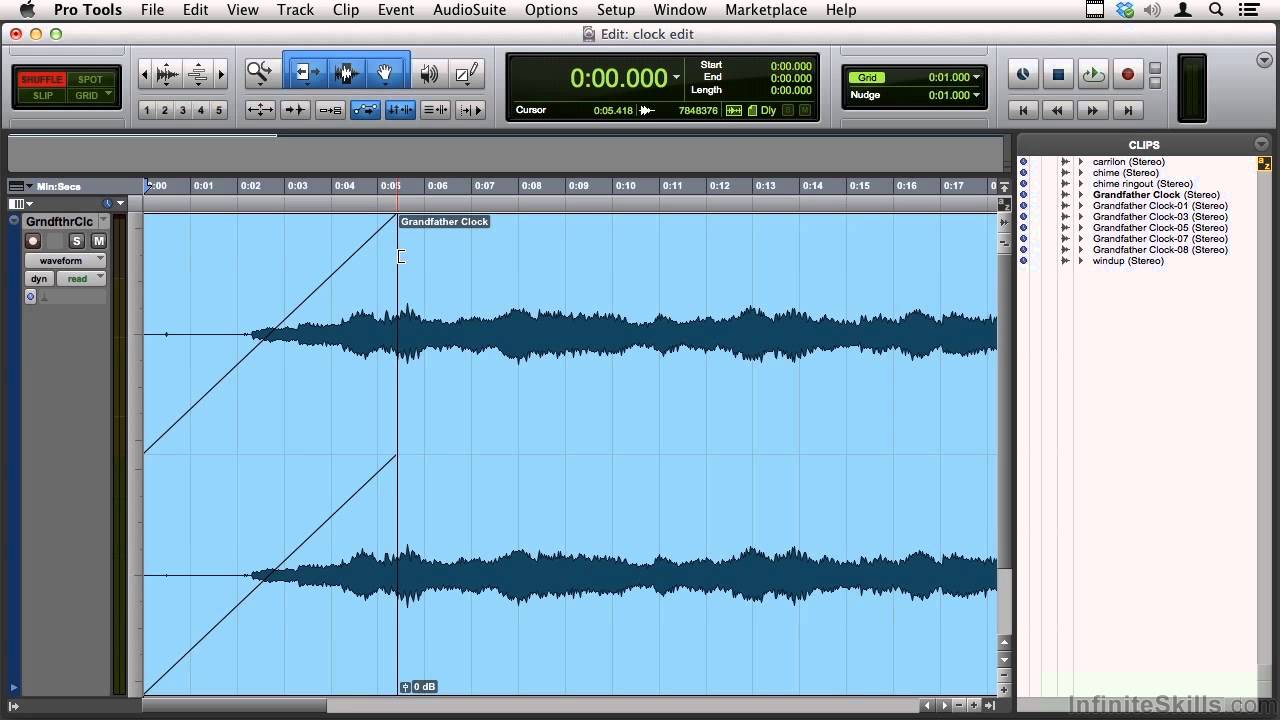
Task: Select zoom preset 5
Action: (219, 110)
